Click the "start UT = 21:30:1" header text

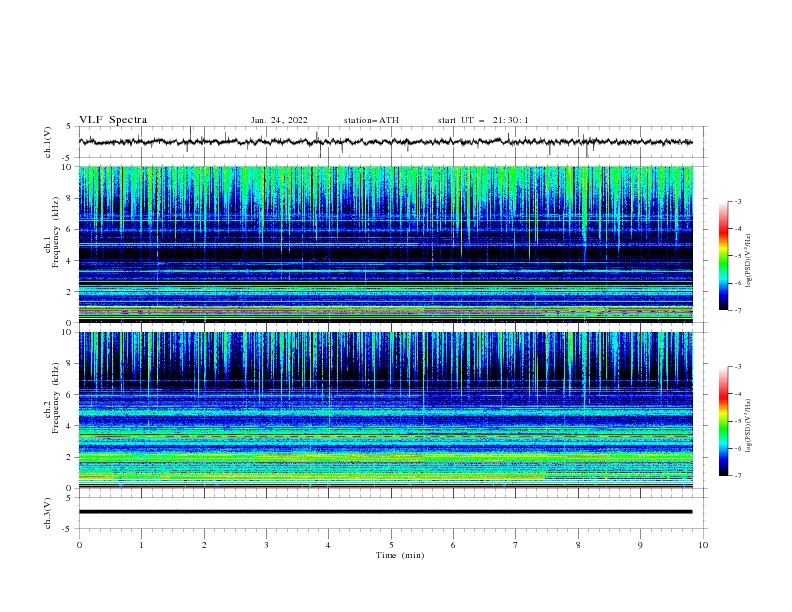tap(483, 120)
